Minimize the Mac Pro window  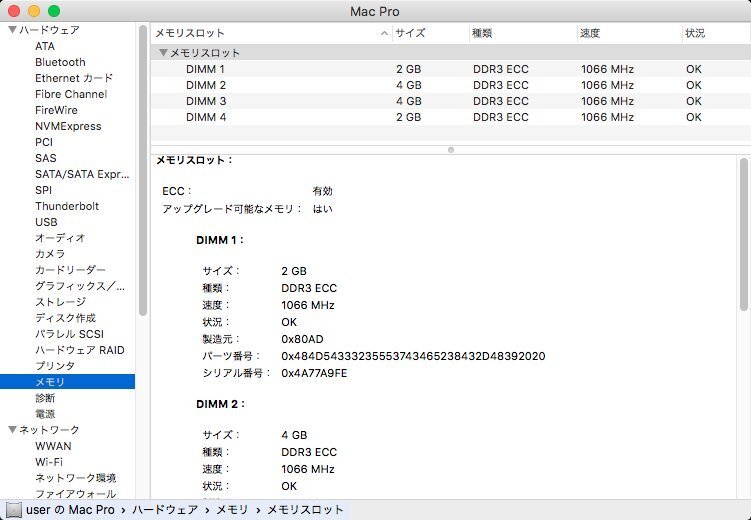pyautogui.click(x=34, y=11)
